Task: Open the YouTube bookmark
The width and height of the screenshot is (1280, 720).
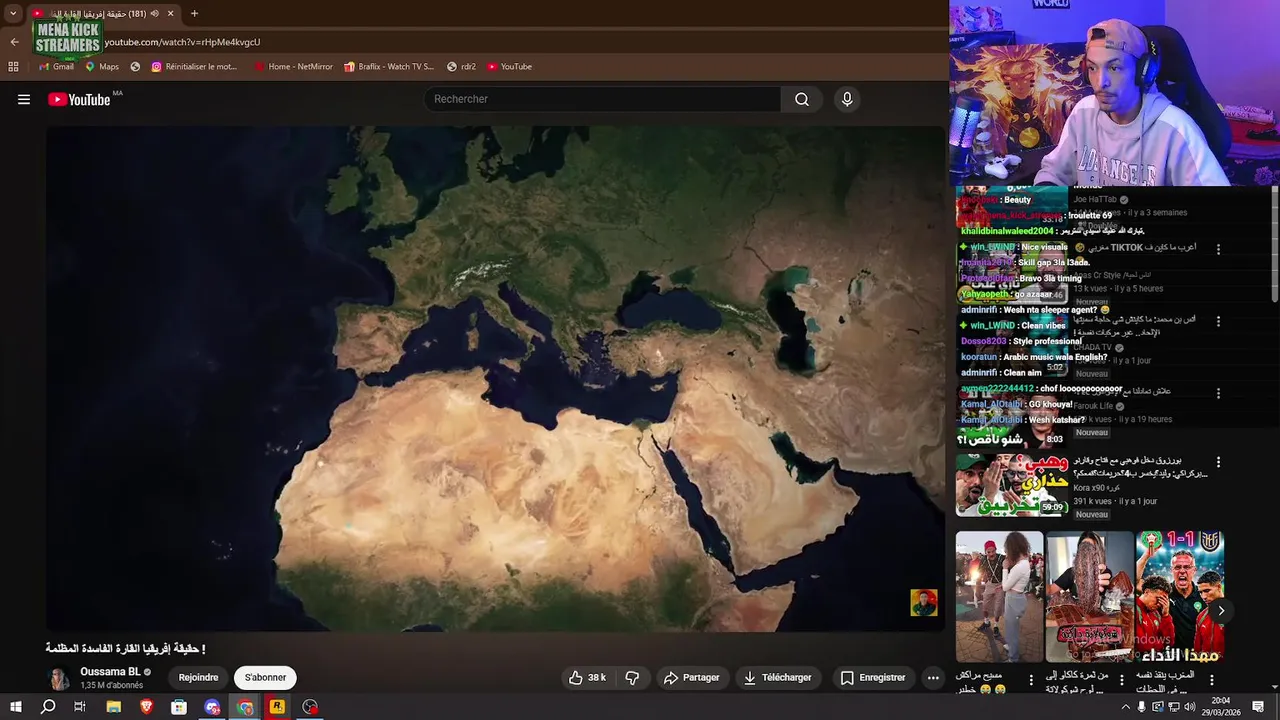Action: click(x=509, y=67)
